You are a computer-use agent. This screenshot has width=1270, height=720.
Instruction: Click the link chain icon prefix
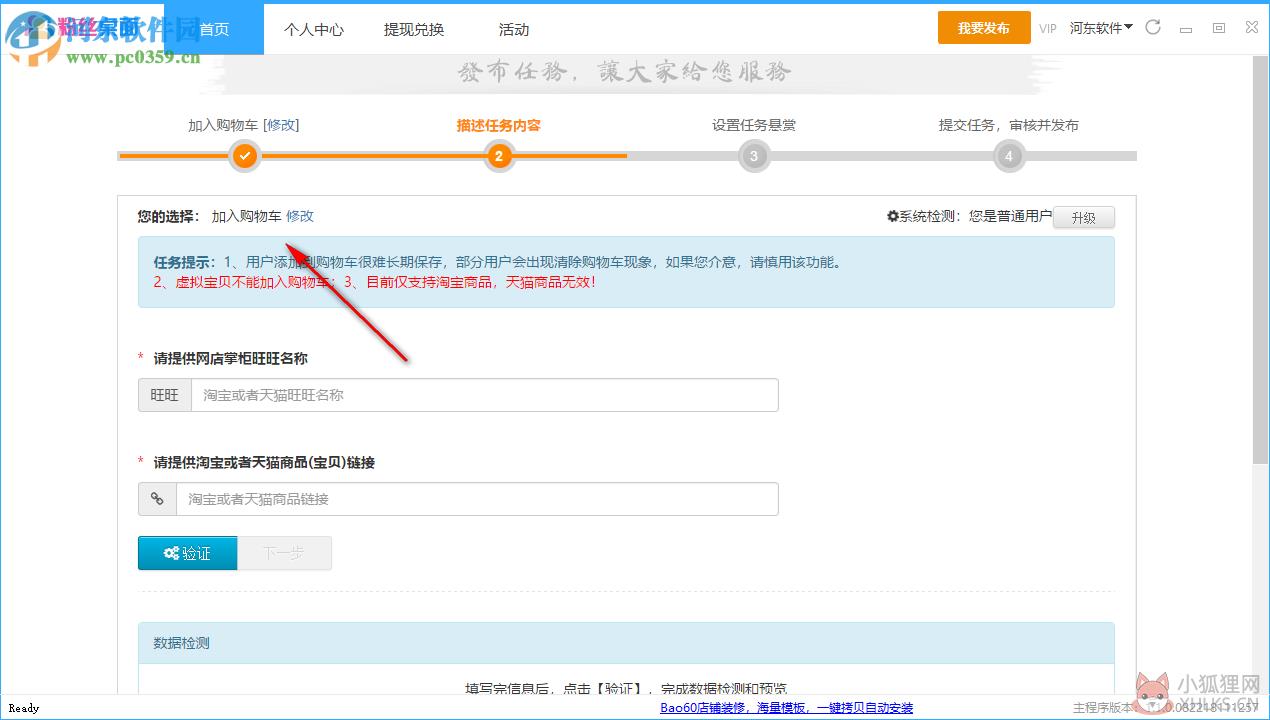[157, 499]
